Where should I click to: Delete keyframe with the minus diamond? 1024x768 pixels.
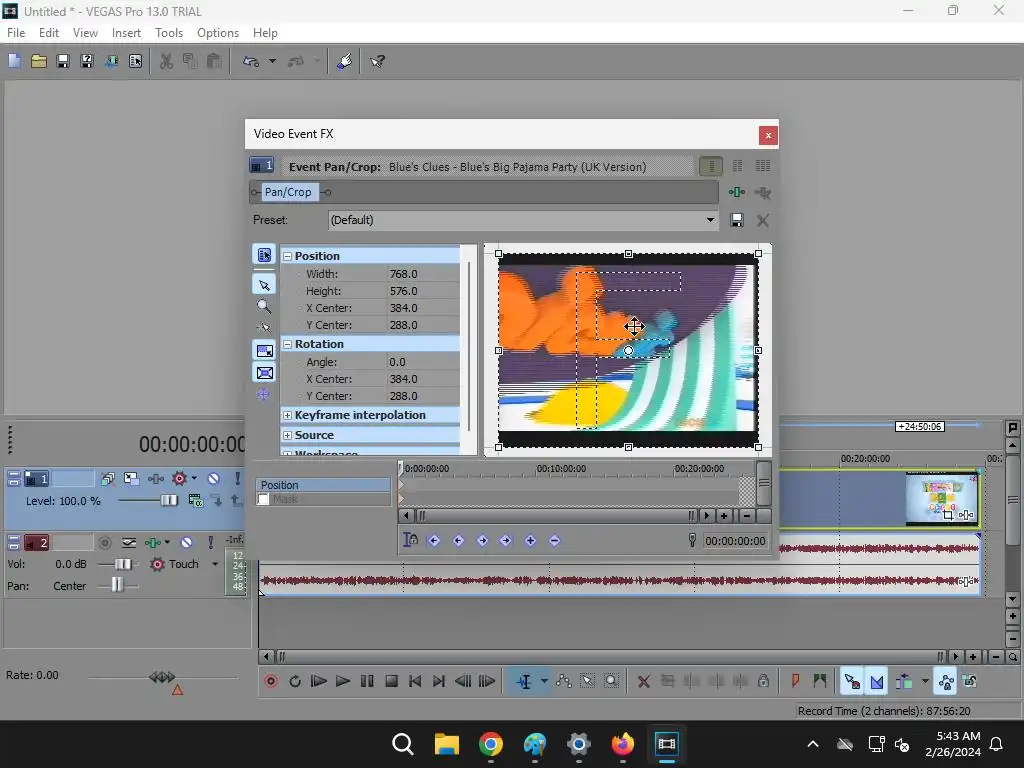(554, 541)
